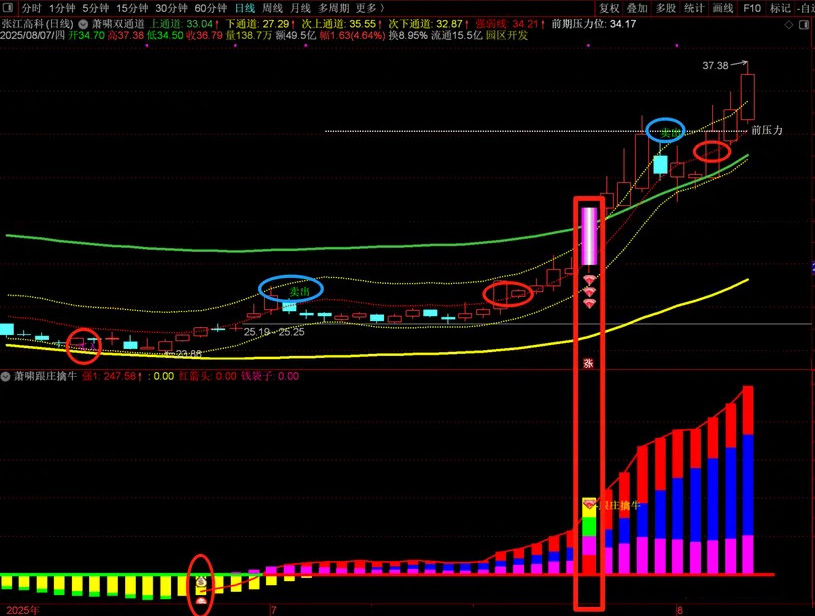Screen dimensions: 815x616
Task: Open the 叠加 overlay option
Action: (637, 7)
